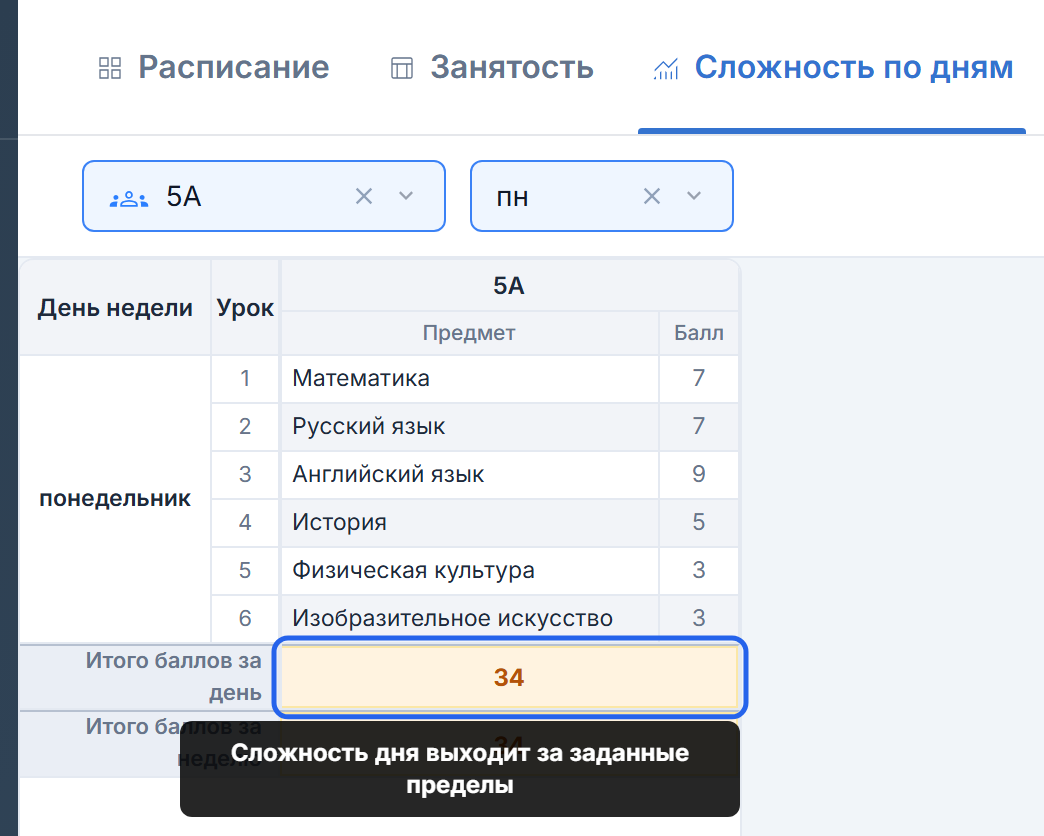Click the Предмет subheader
1044x836 pixels.
point(469,333)
